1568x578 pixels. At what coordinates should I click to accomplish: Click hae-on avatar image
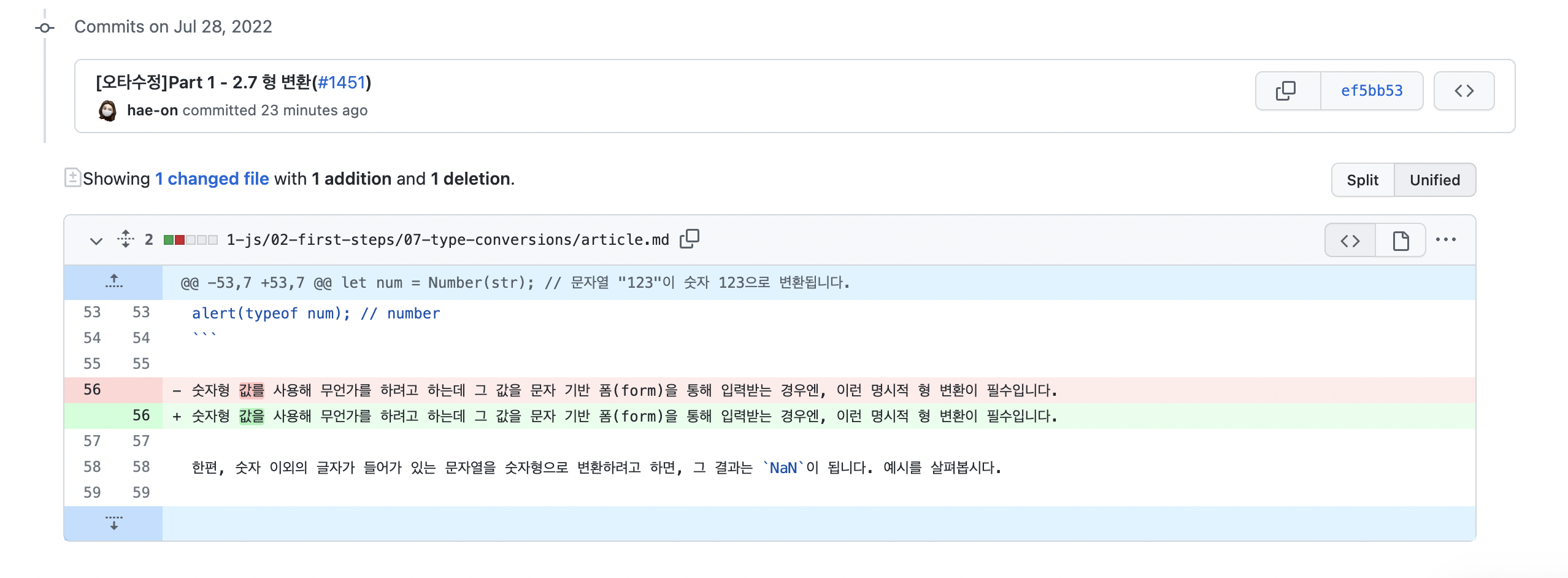click(x=107, y=110)
